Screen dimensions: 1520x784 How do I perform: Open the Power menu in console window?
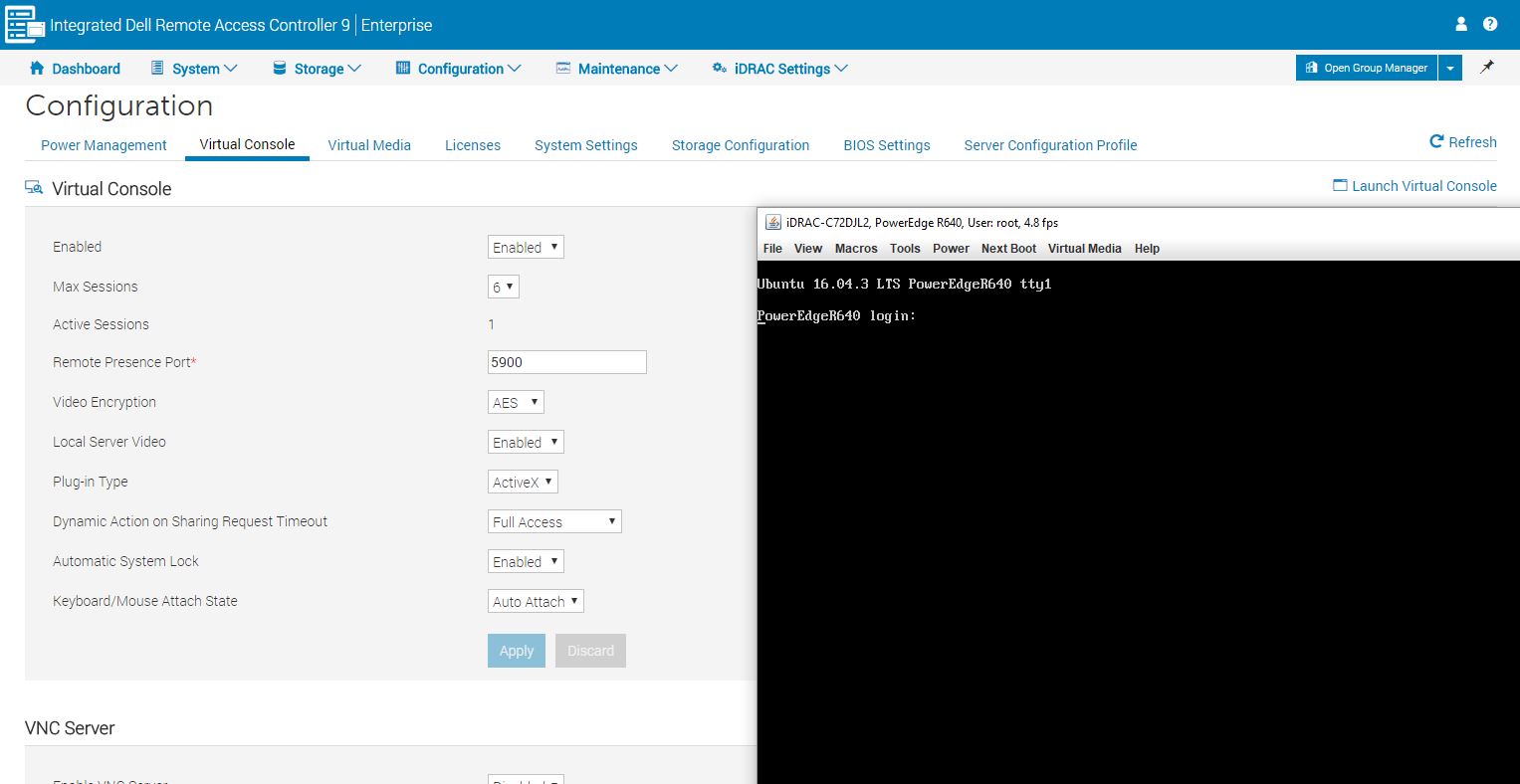tap(951, 249)
